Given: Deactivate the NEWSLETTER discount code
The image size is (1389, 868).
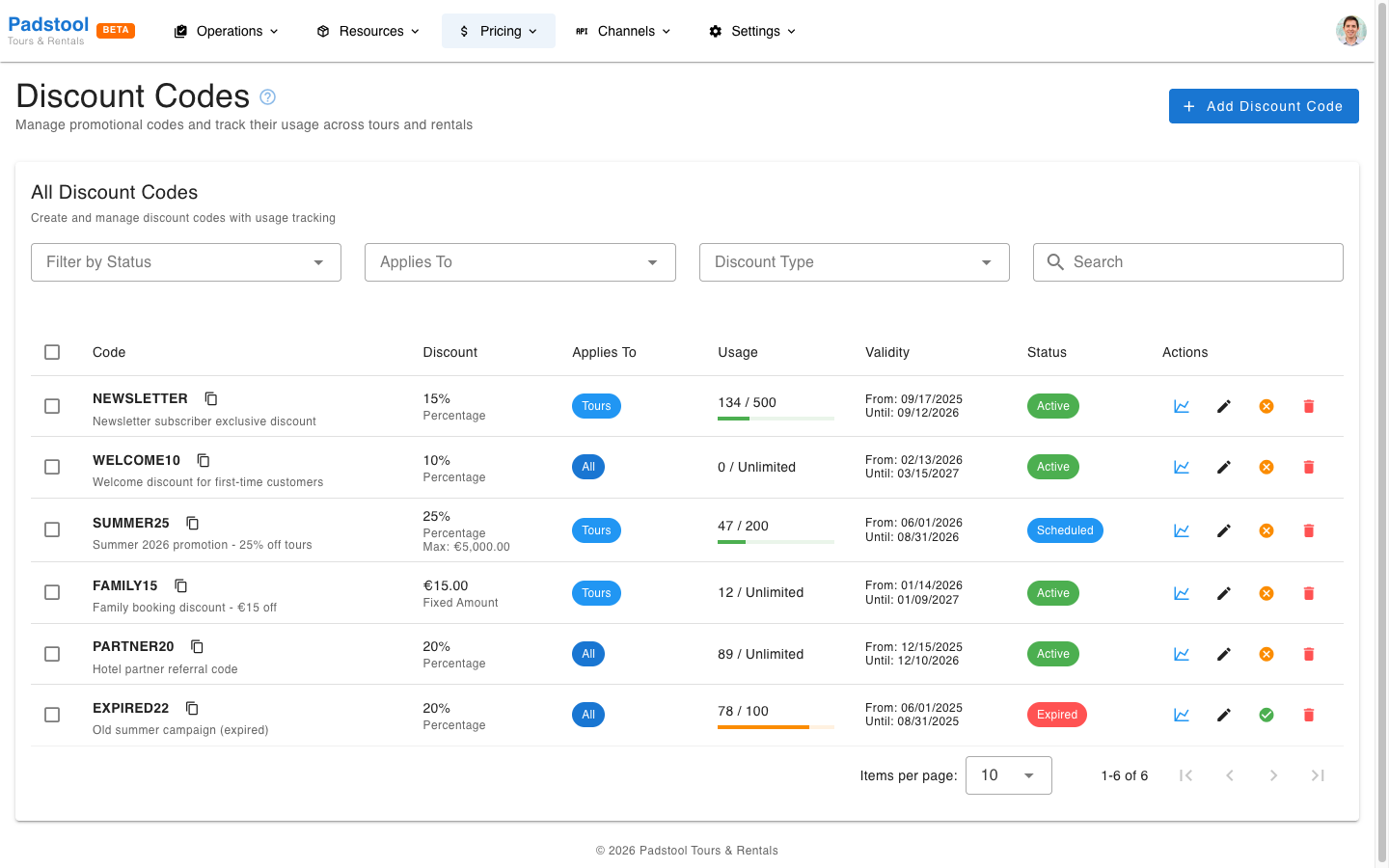Looking at the screenshot, I should [x=1266, y=406].
